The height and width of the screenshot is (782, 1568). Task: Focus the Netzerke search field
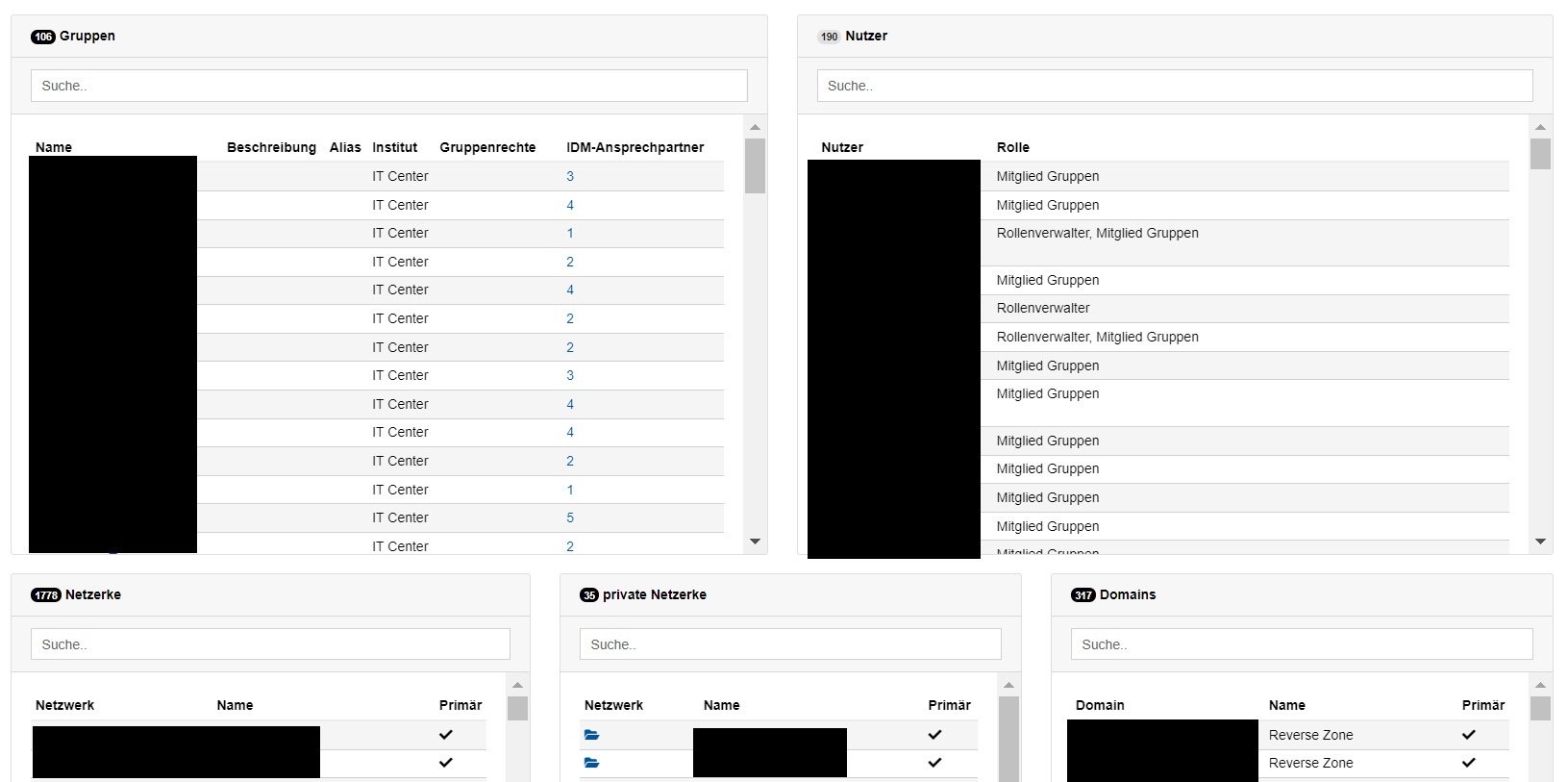click(270, 644)
